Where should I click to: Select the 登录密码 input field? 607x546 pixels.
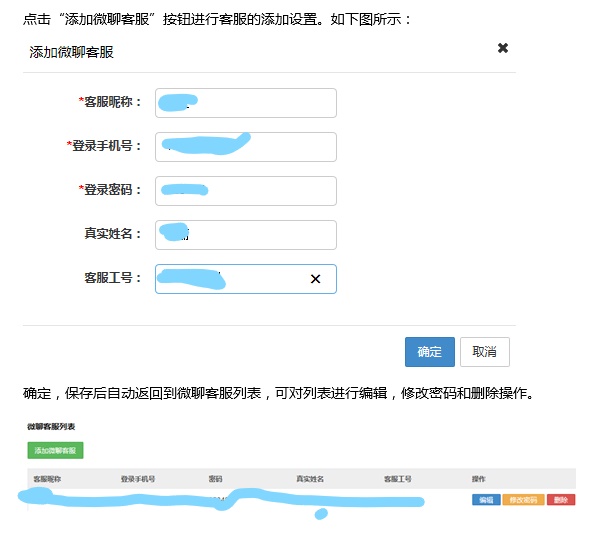click(245, 191)
